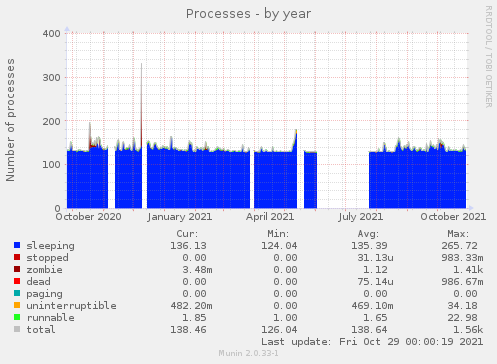Click dead average value 75.14u
Image resolution: width=497 pixels, height=364 pixels.
[x=375, y=282]
